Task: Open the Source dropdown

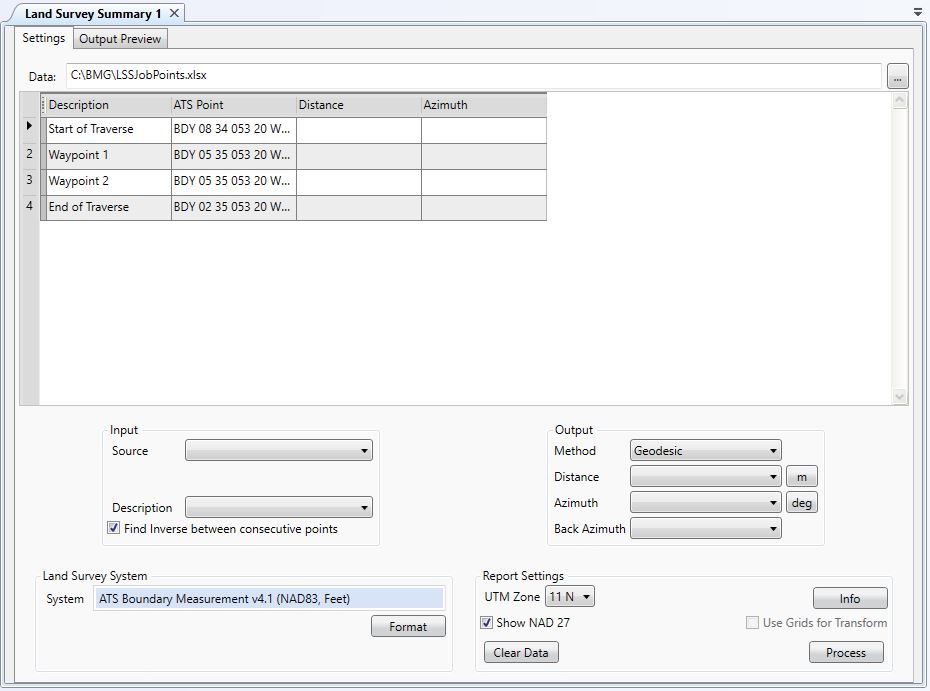Action: (x=278, y=451)
